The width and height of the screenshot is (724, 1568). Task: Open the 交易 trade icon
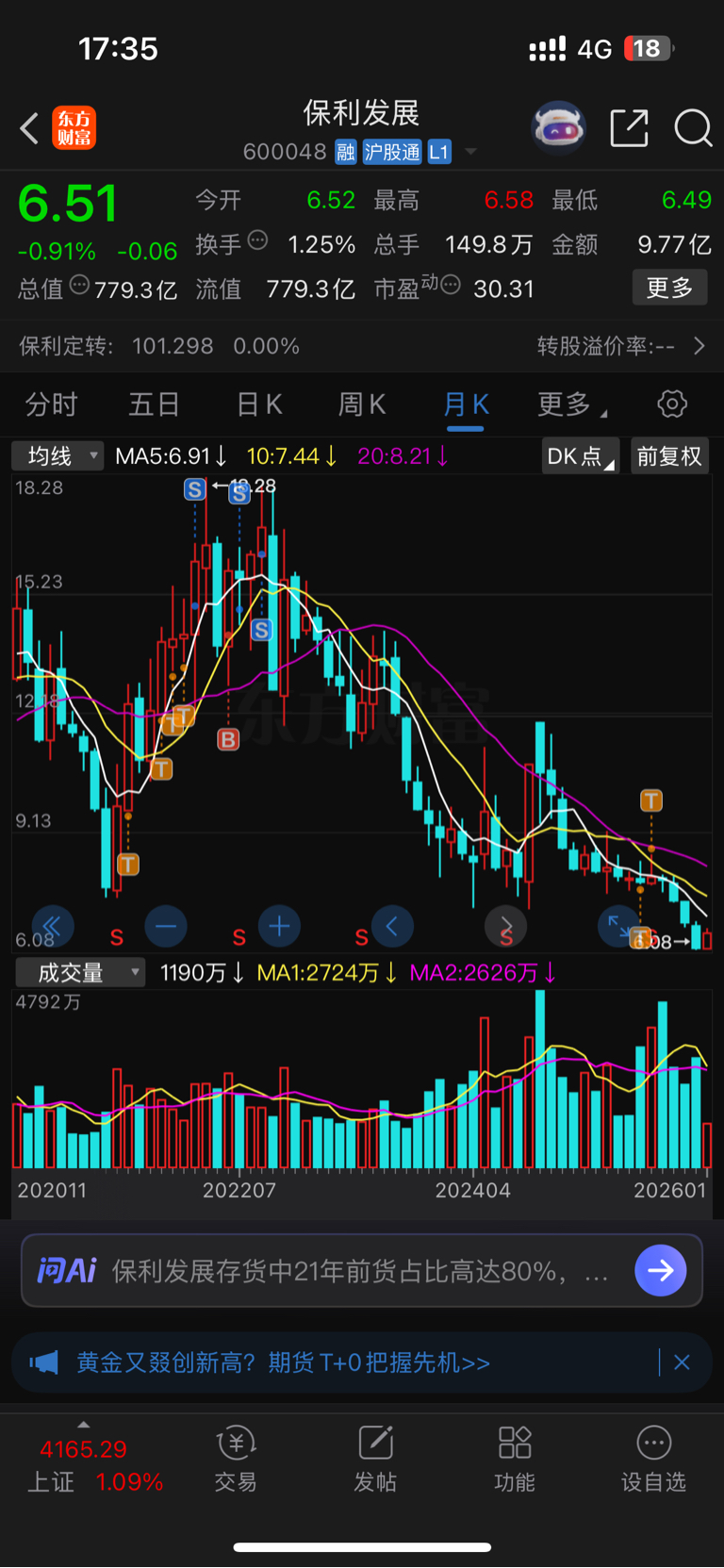pyautogui.click(x=236, y=1460)
